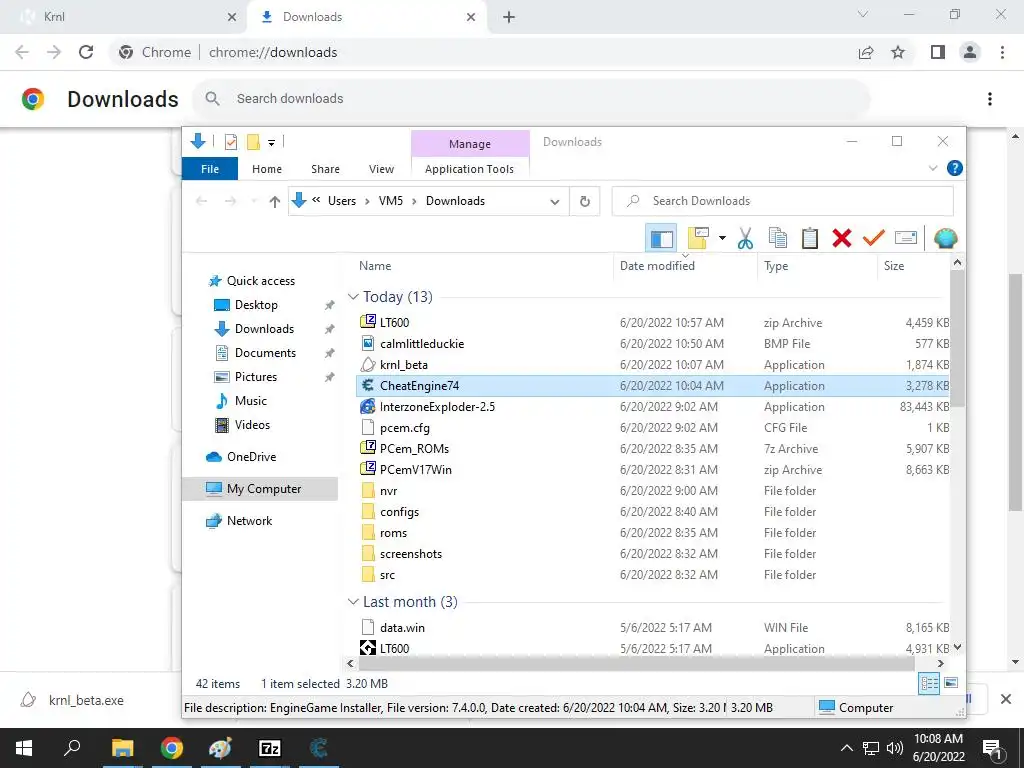Click VM5 in the address breadcrumb

[x=391, y=201]
